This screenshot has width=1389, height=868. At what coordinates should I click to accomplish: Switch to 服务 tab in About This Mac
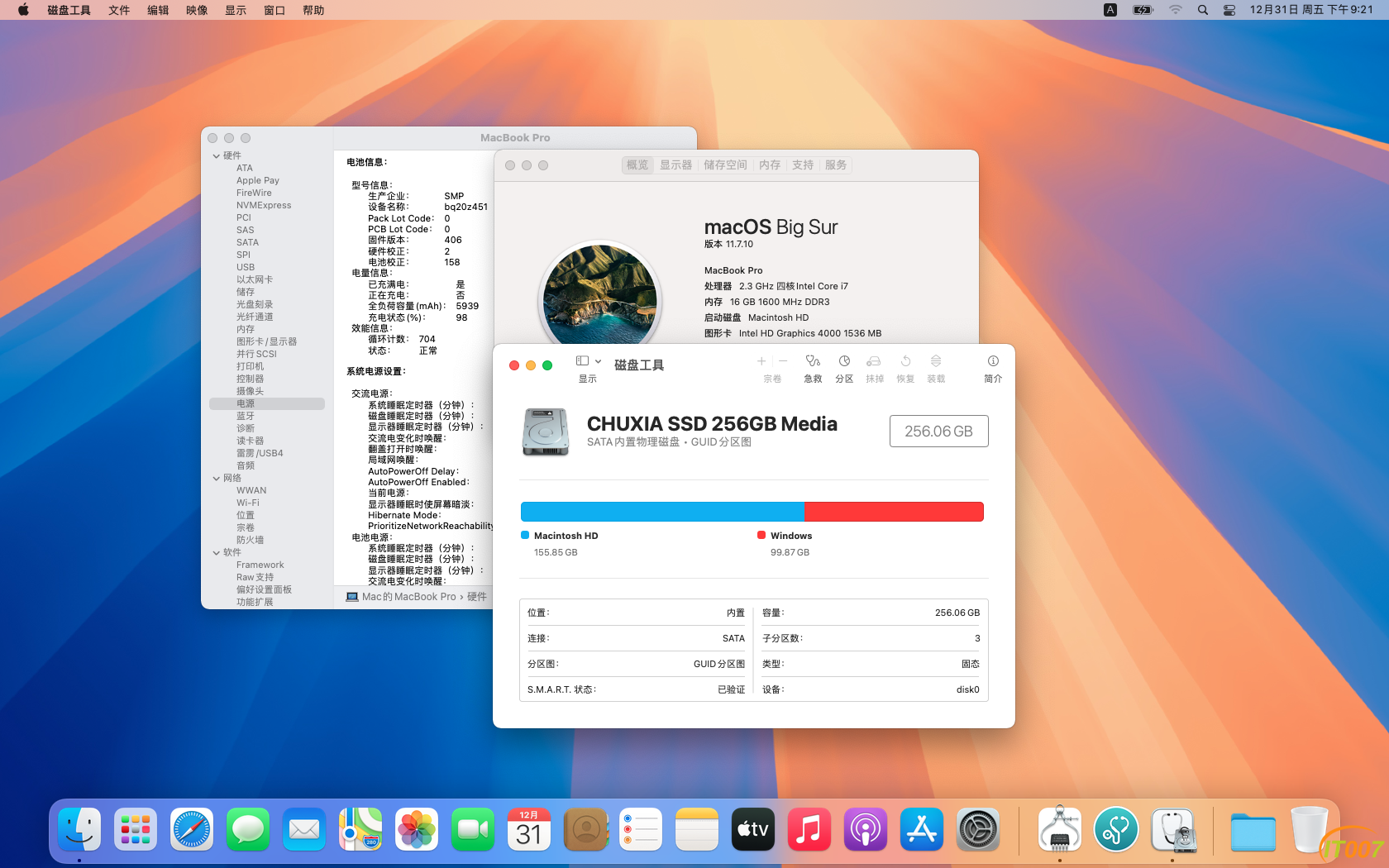[836, 165]
